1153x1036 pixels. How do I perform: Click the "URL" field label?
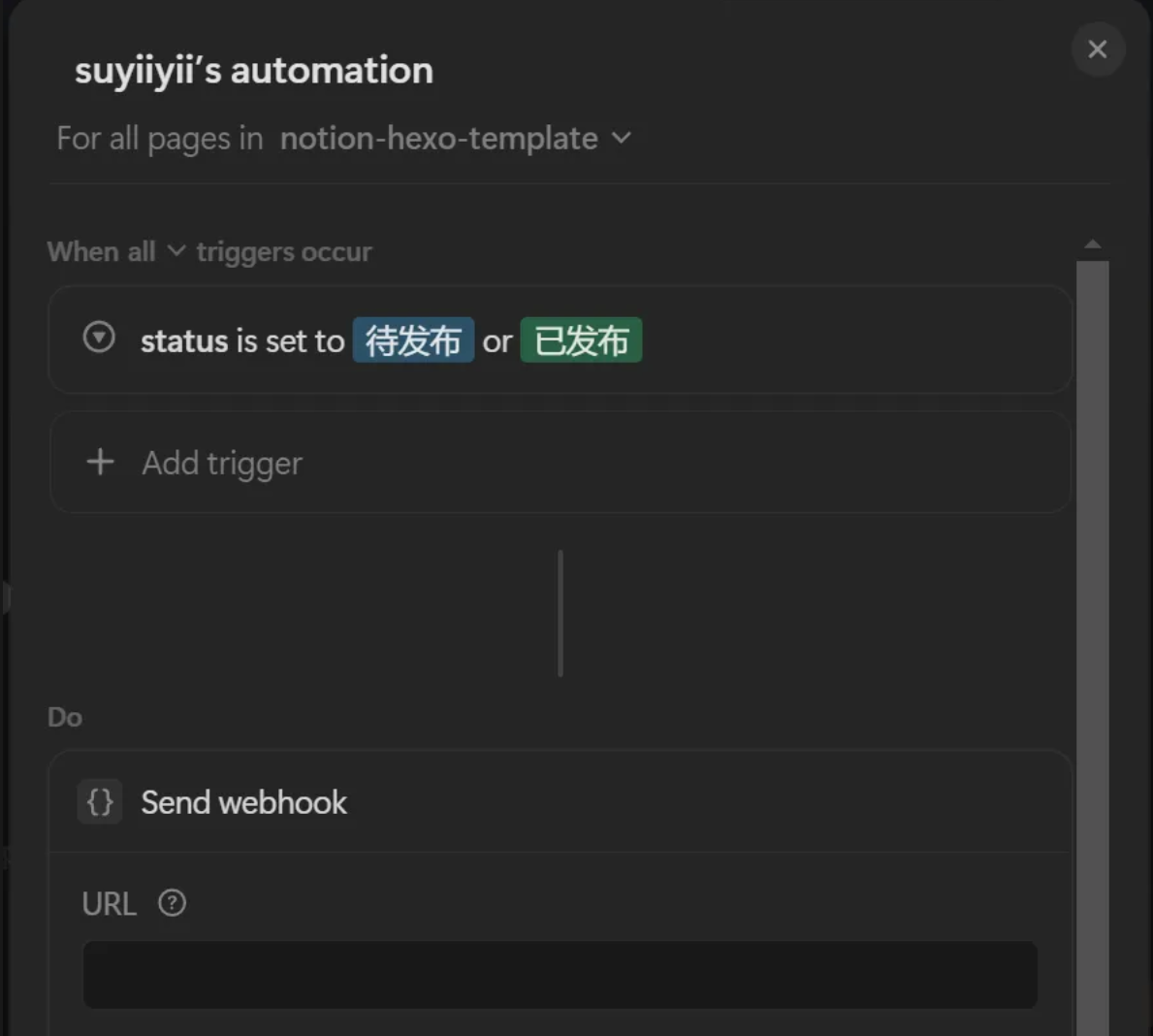click(x=110, y=904)
